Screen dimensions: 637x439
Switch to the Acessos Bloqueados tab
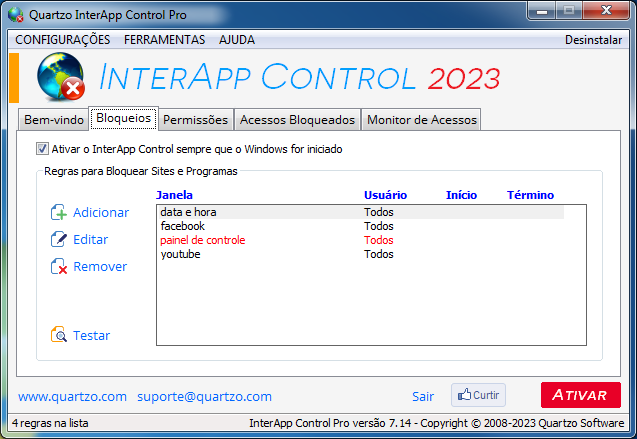[297, 120]
